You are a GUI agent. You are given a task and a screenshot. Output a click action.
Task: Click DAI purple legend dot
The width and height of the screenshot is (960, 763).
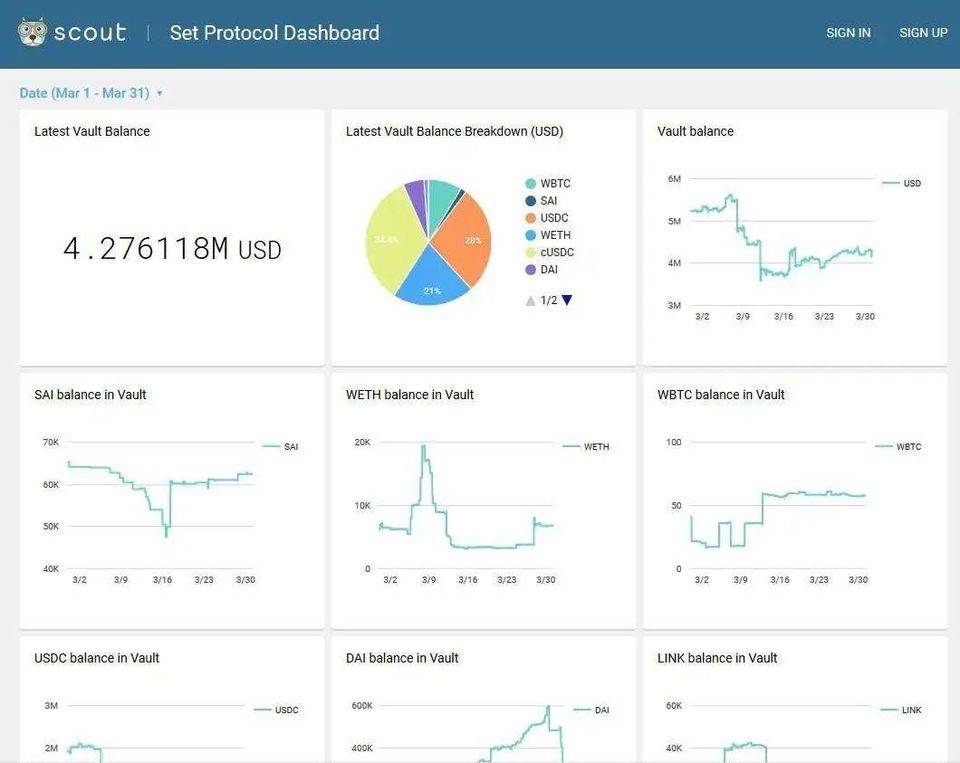(x=531, y=270)
